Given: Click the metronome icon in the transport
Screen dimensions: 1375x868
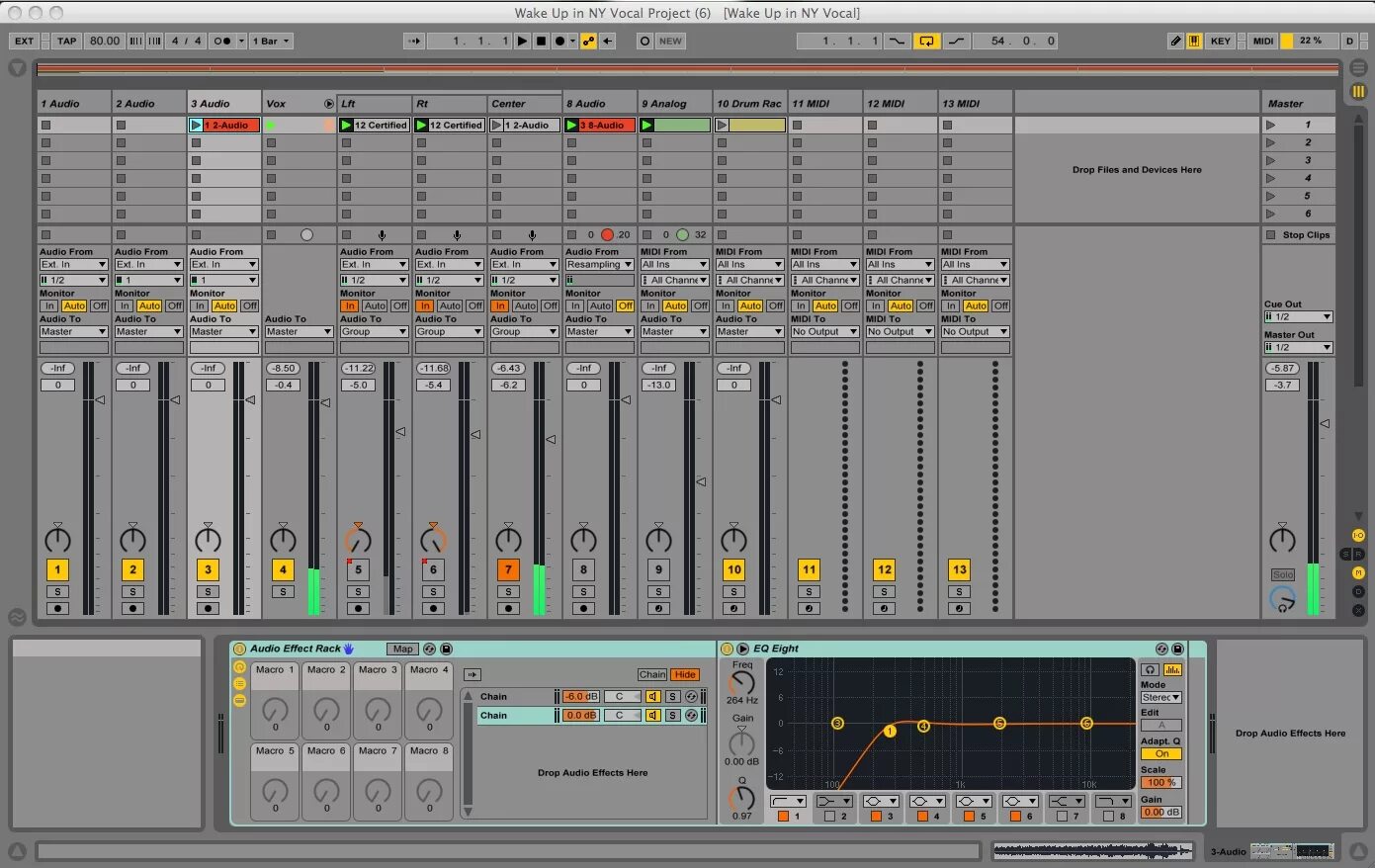Looking at the screenshot, I should point(221,41).
